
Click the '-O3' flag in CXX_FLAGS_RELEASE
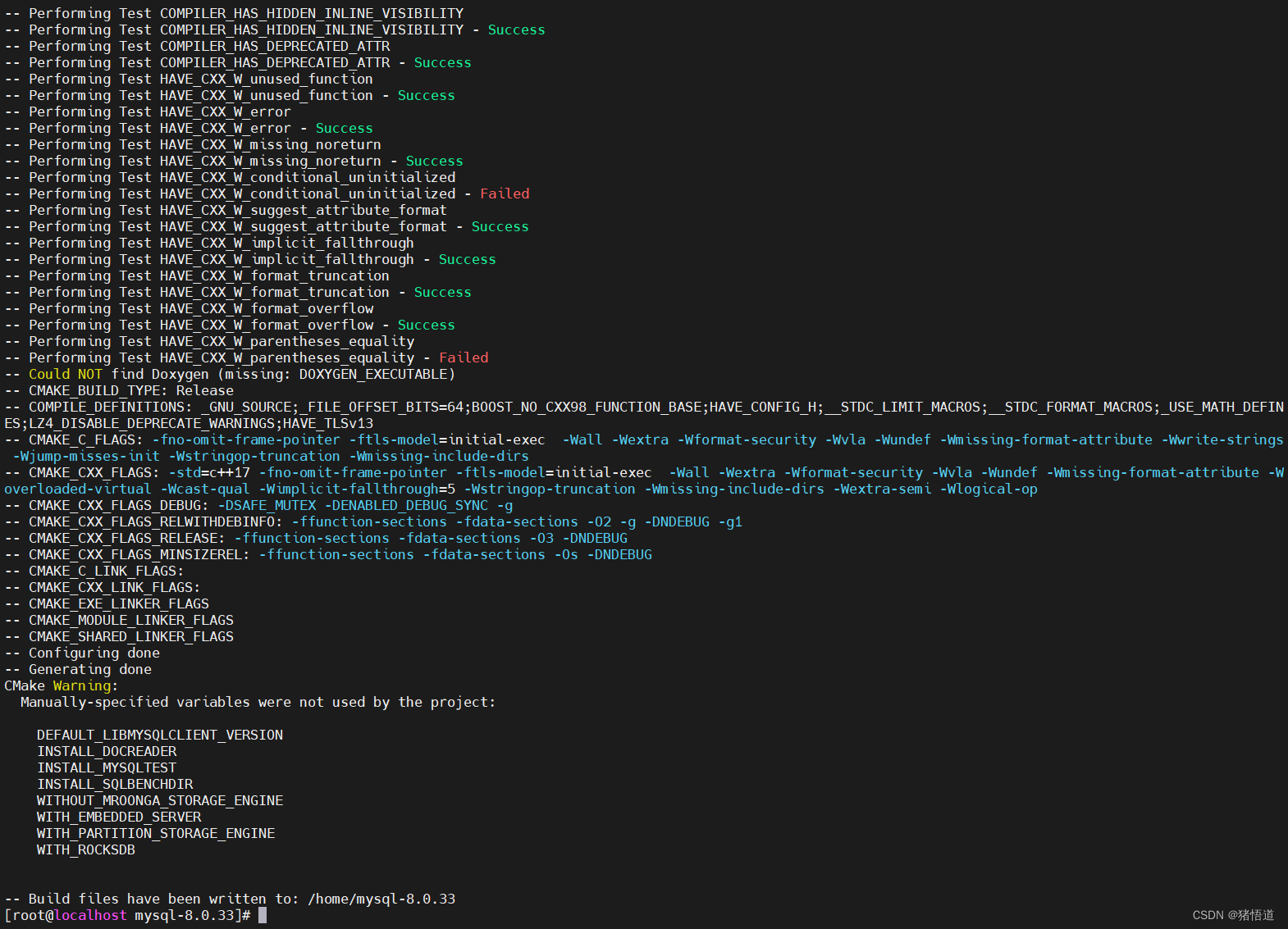(541, 538)
